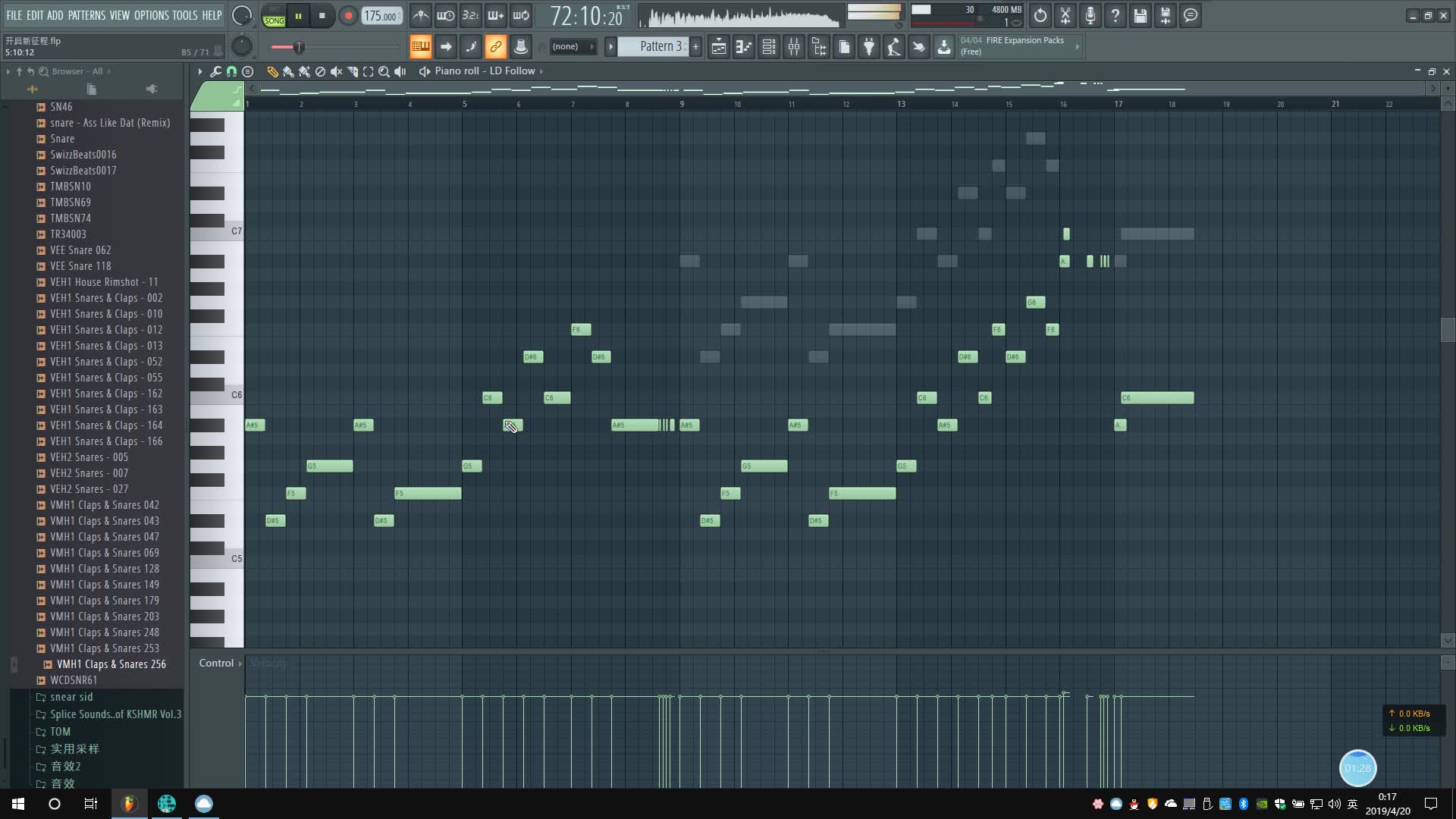This screenshot has width=1456, height=819.
Task: Select the Draw pencil tool in piano roll
Action: (272, 71)
